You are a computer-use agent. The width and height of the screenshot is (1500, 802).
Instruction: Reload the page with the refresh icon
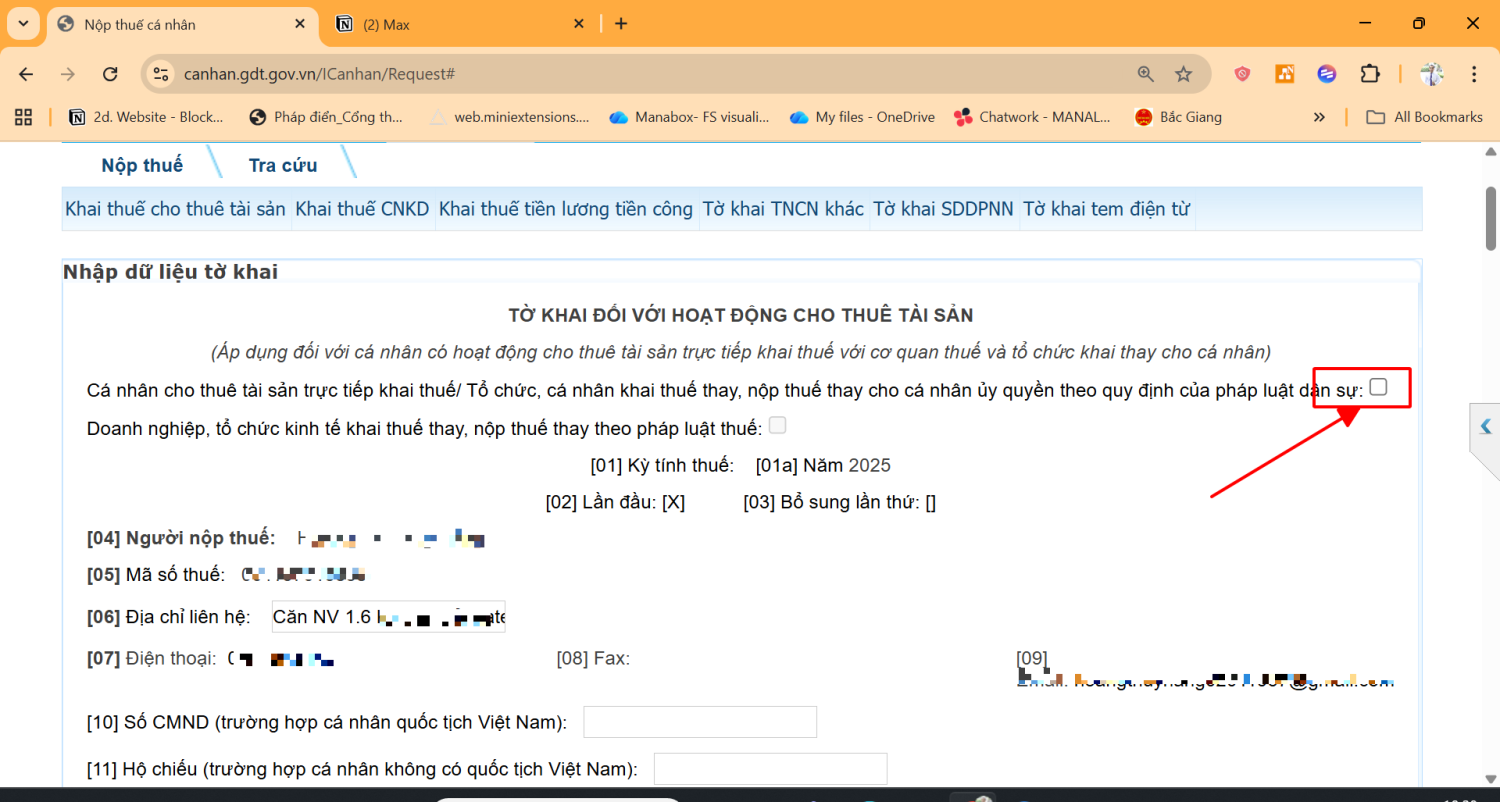coord(111,74)
